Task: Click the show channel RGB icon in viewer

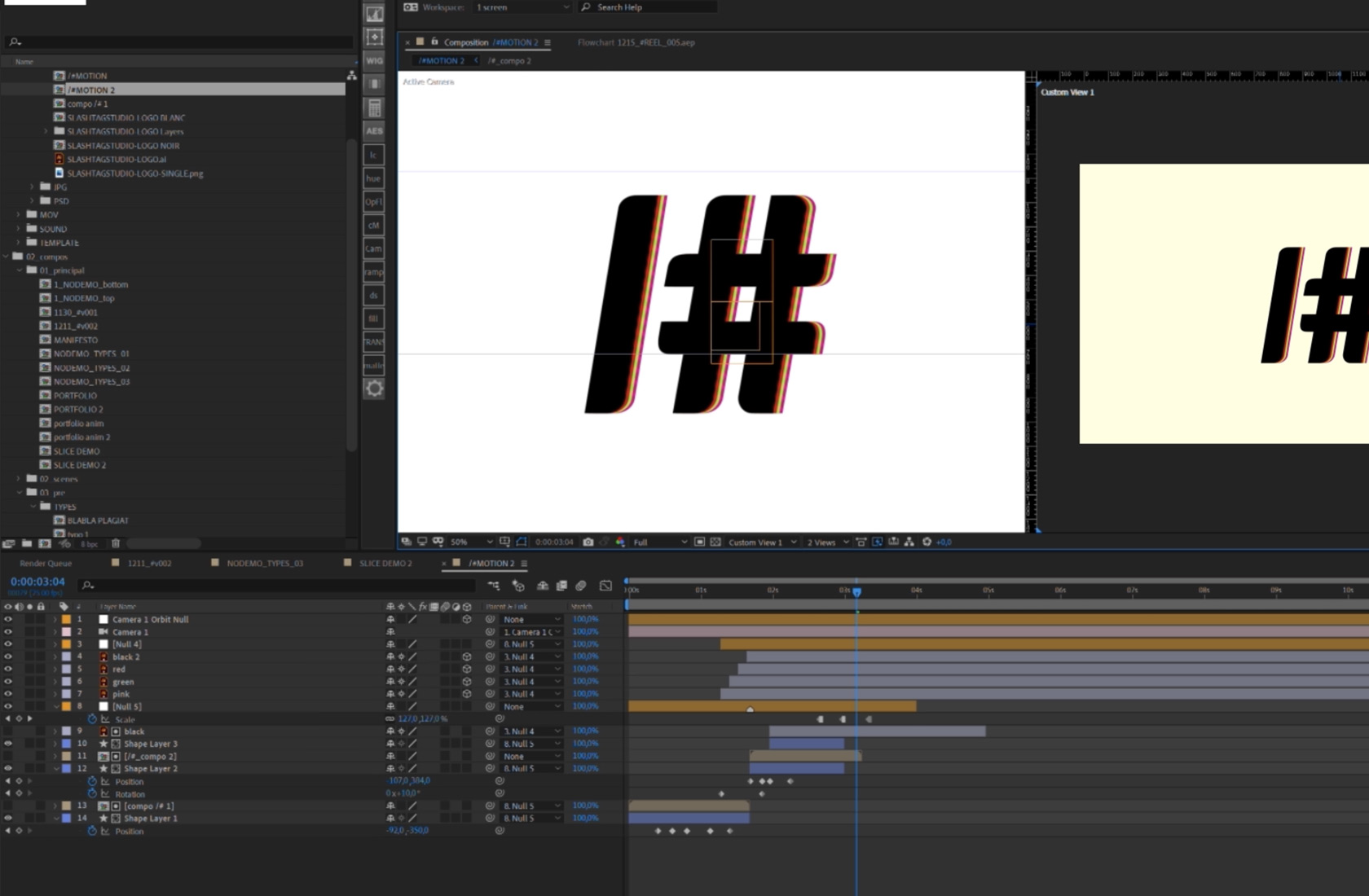Action: coord(620,542)
